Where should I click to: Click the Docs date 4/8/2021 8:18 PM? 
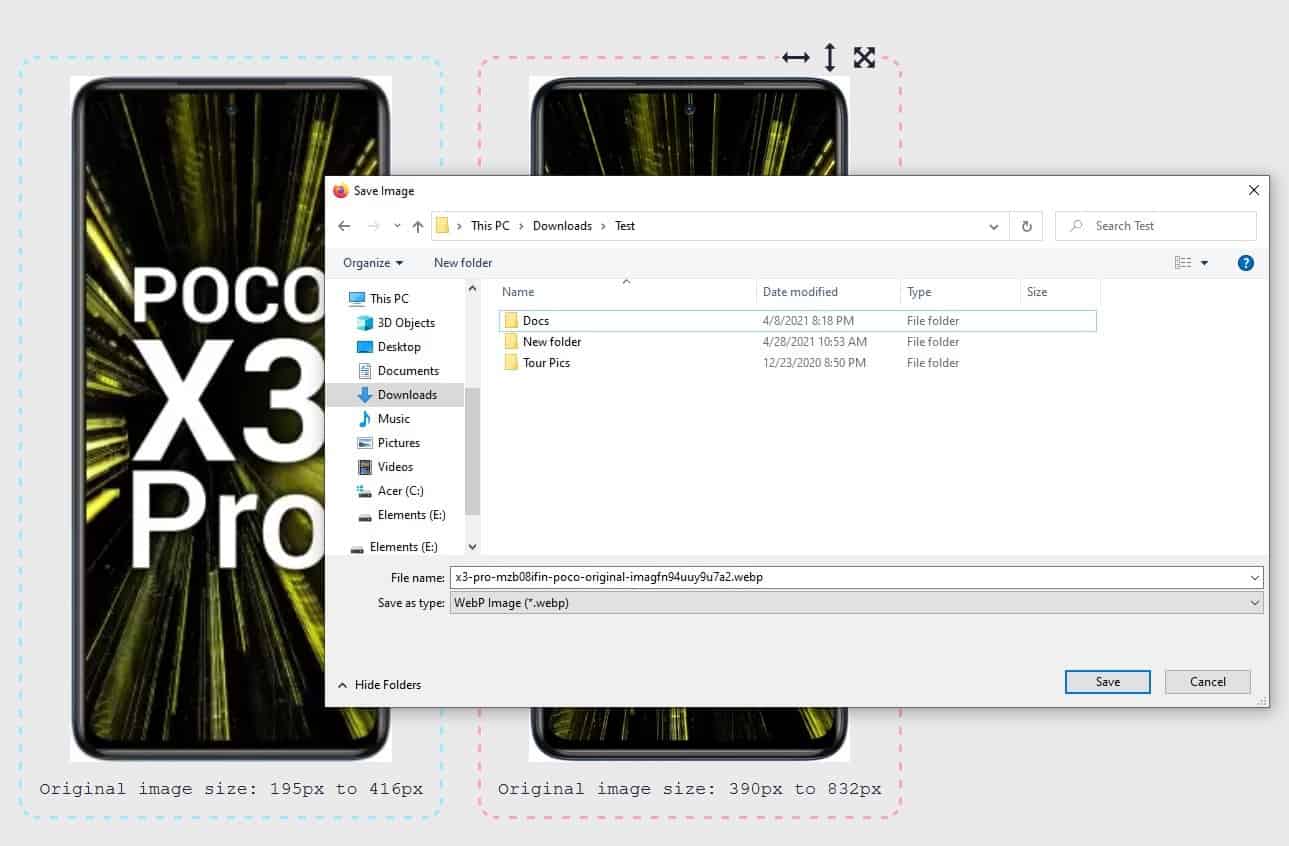coord(808,321)
